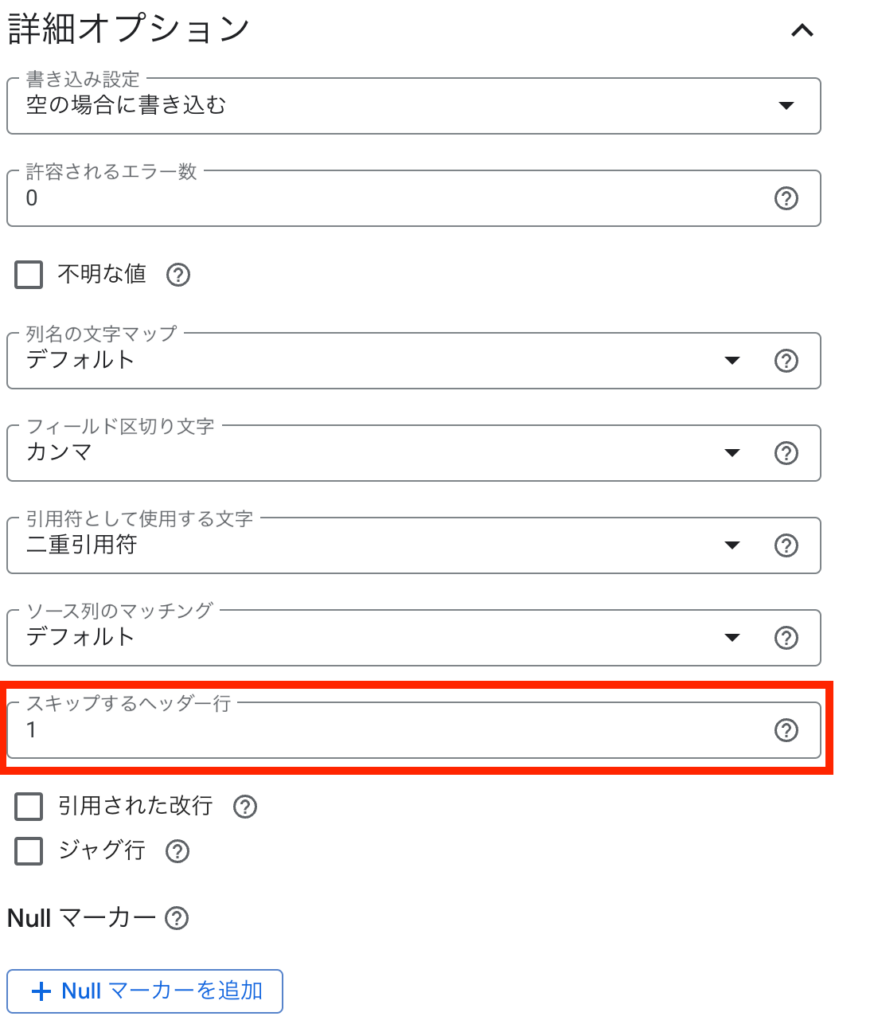Show help for スキップするヘッダー行

786,731
